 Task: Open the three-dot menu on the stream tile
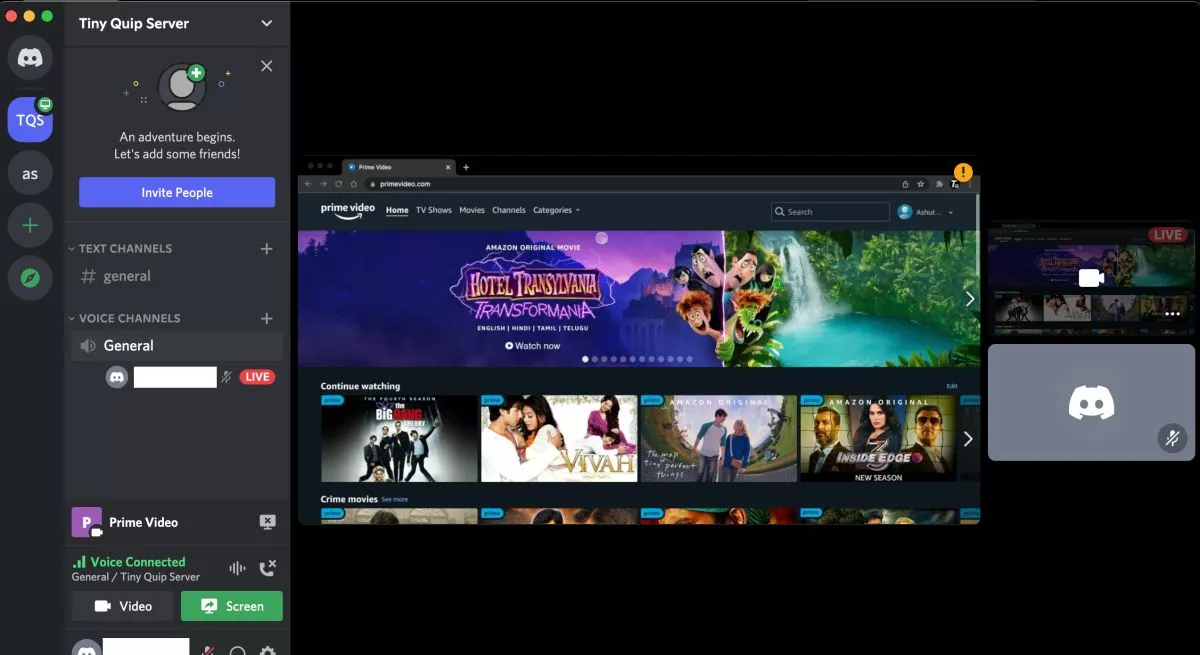point(1171,314)
